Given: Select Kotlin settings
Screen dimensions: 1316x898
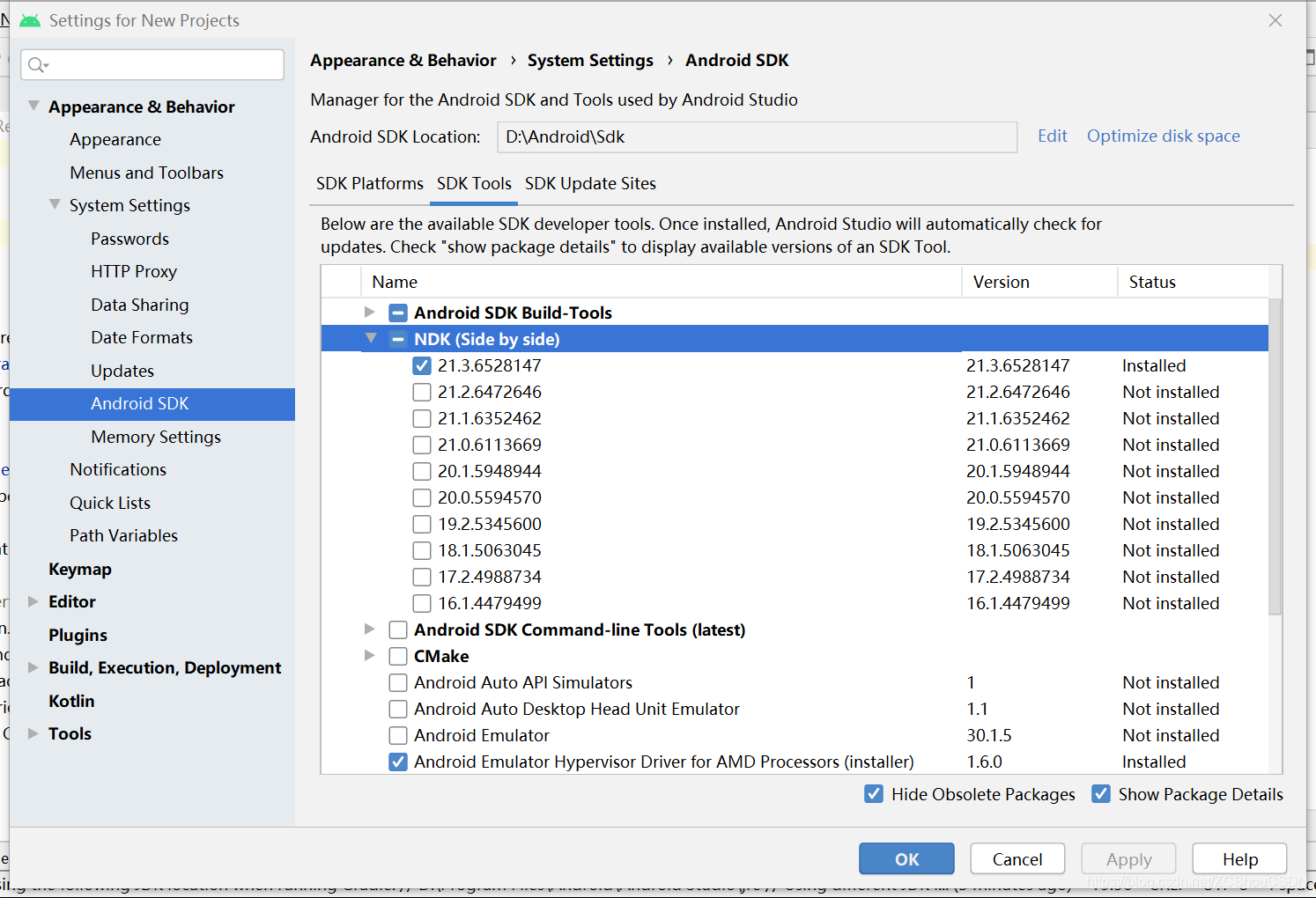Looking at the screenshot, I should tap(71, 701).
